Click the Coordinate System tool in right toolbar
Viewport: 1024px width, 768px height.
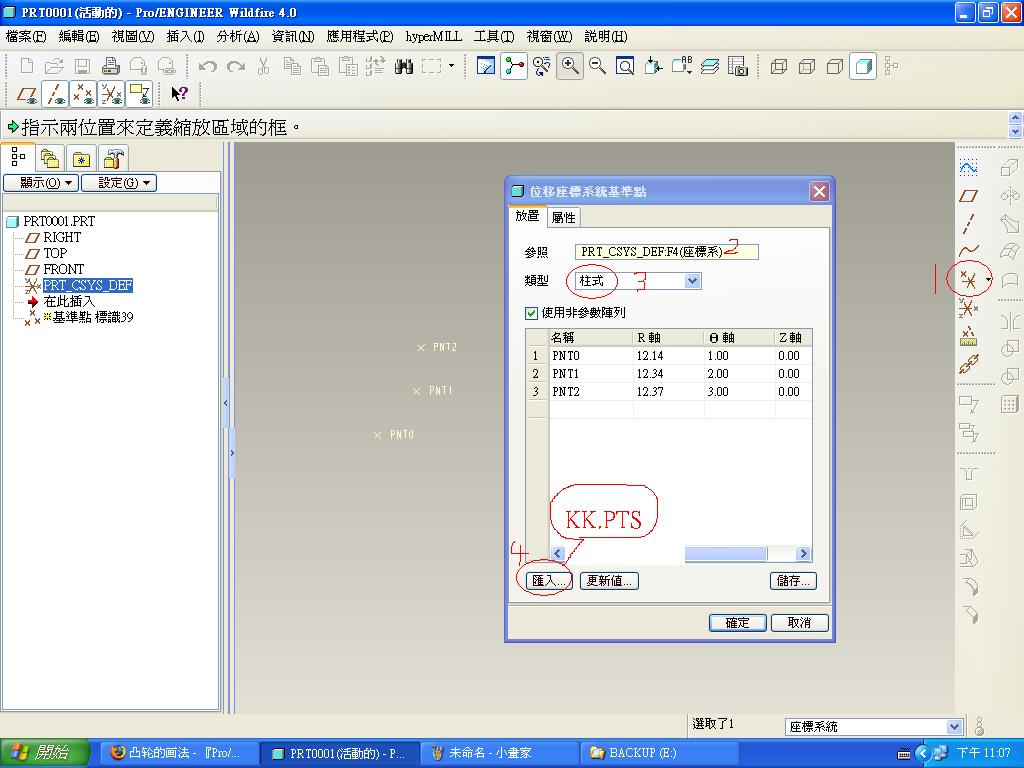(x=968, y=308)
